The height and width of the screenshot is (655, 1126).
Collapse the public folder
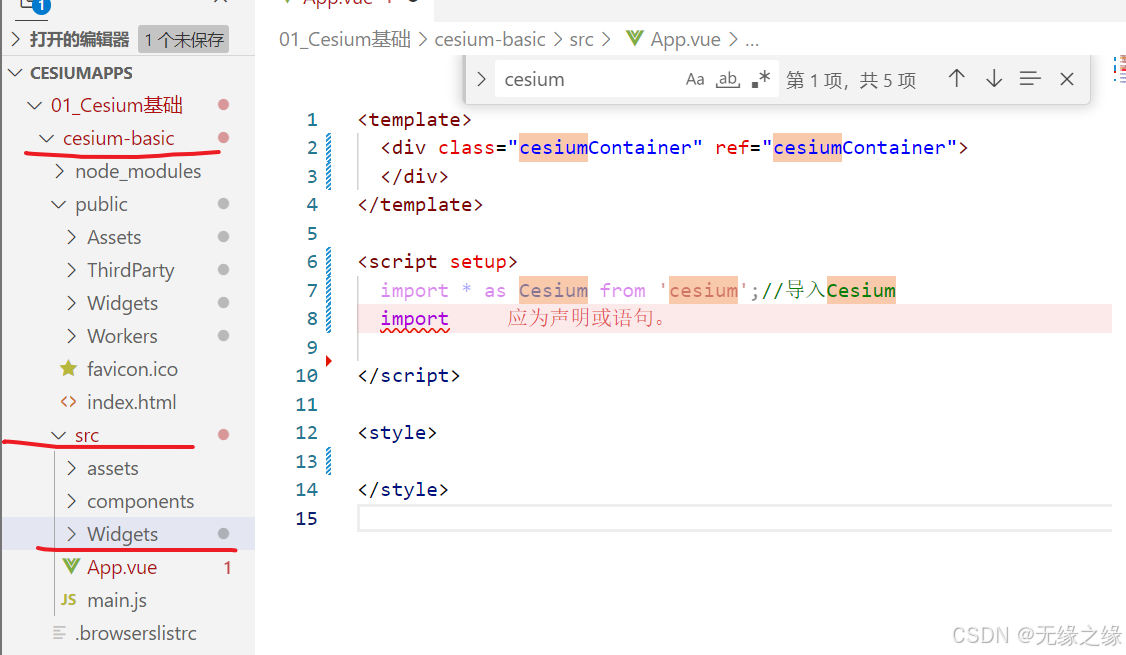pyautogui.click(x=58, y=205)
